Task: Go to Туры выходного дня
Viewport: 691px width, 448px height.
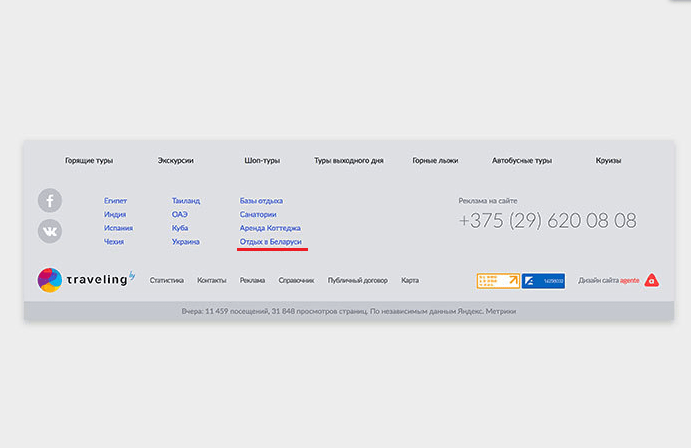Action: (348, 161)
